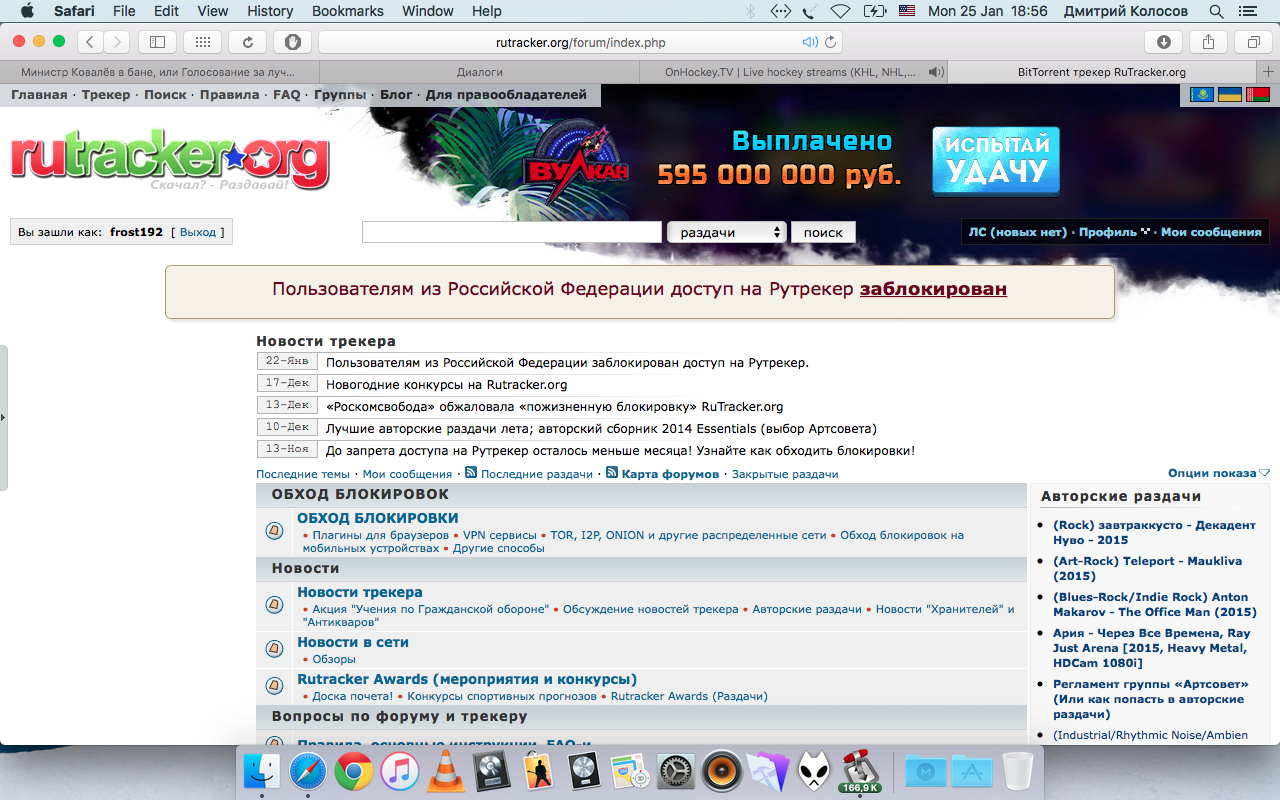Launch Google Chrome from the Dock
The image size is (1280, 800).
(354, 771)
